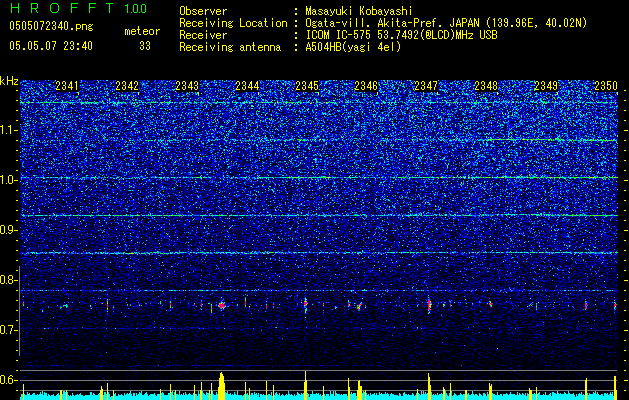
Task: Click the HROFFT 1.0.0 title text
Action: pos(78,8)
